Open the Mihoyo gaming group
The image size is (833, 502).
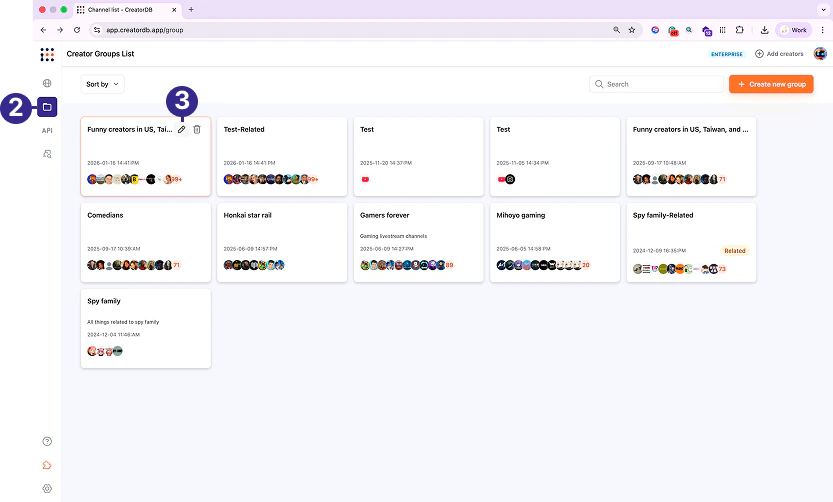tap(555, 242)
